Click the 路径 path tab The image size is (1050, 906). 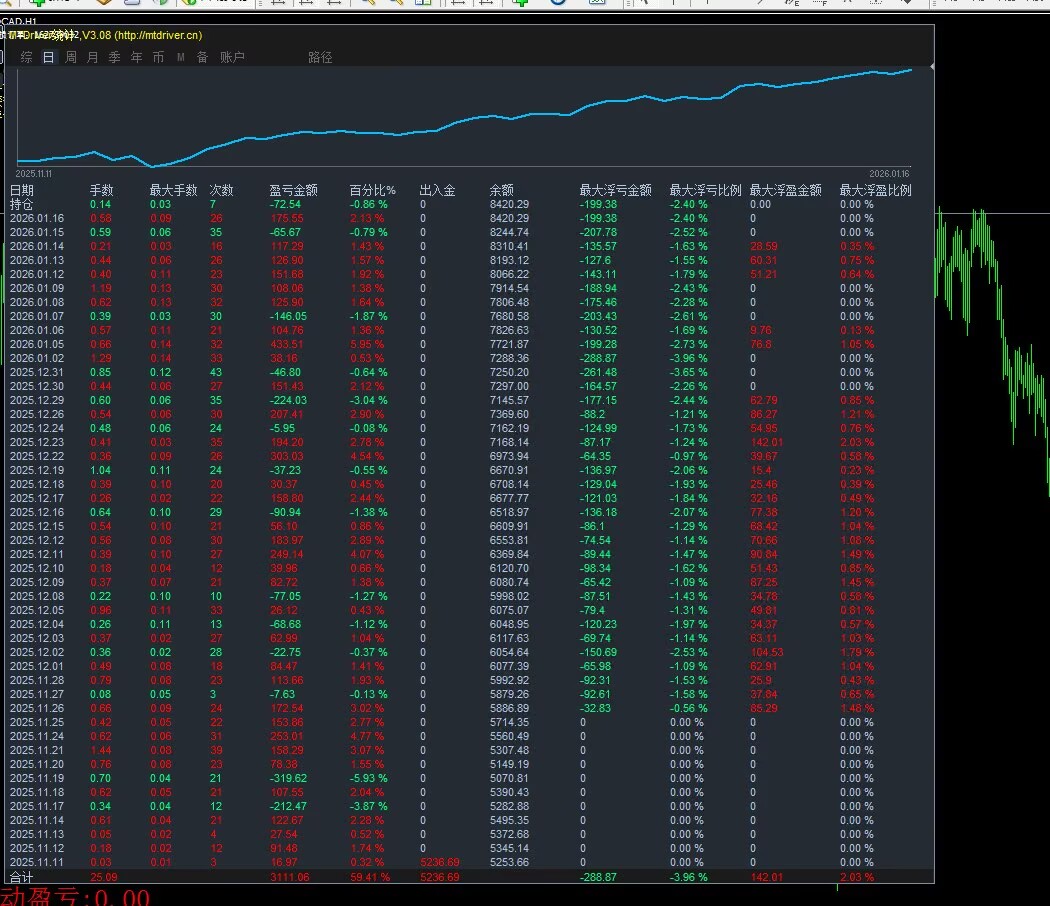(320, 57)
